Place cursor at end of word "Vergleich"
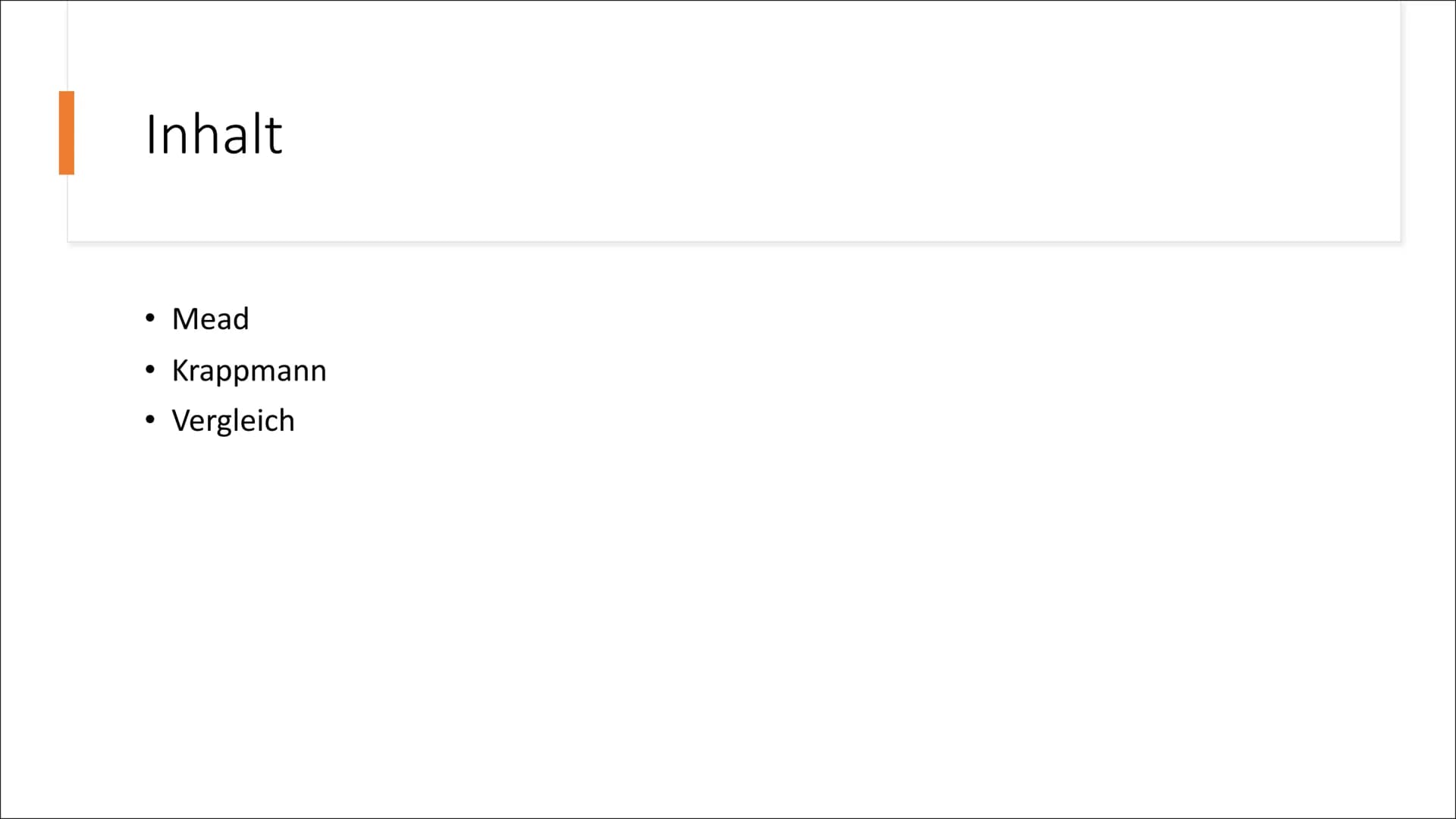This screenshot has height=819, width=1456. pyautogui.click(x=295, y=421)
